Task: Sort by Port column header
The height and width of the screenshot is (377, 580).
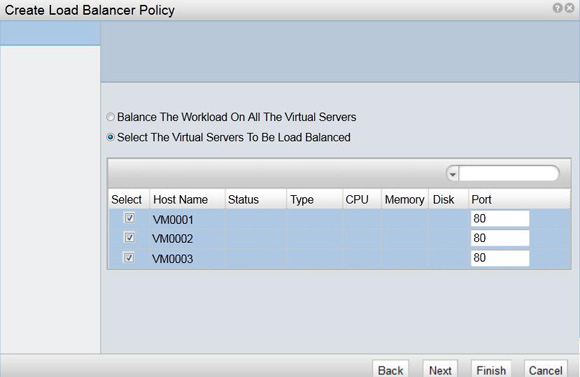Action: click(520, 199)
